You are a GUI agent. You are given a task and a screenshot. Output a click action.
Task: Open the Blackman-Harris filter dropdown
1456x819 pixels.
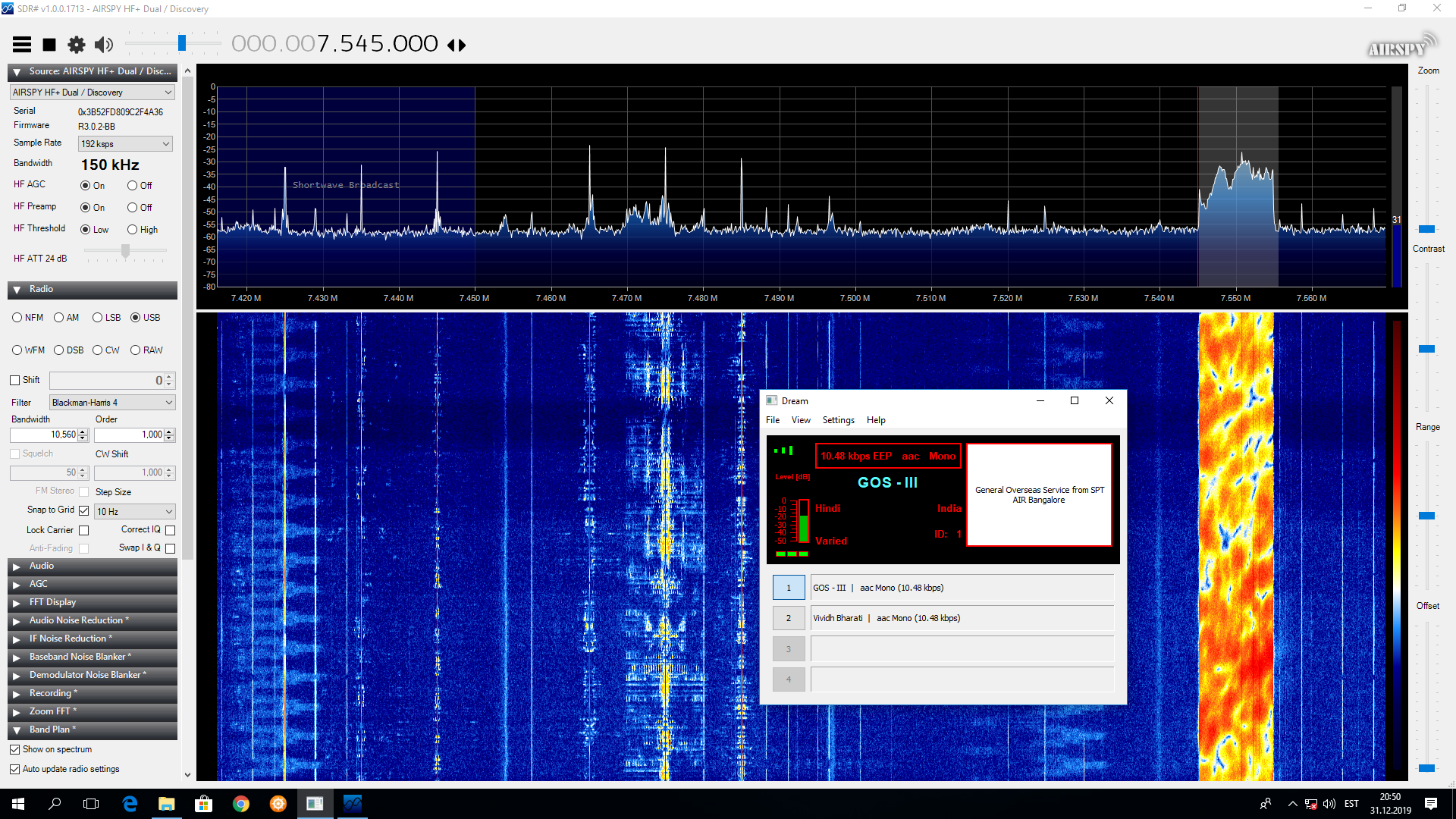point(112,403)
